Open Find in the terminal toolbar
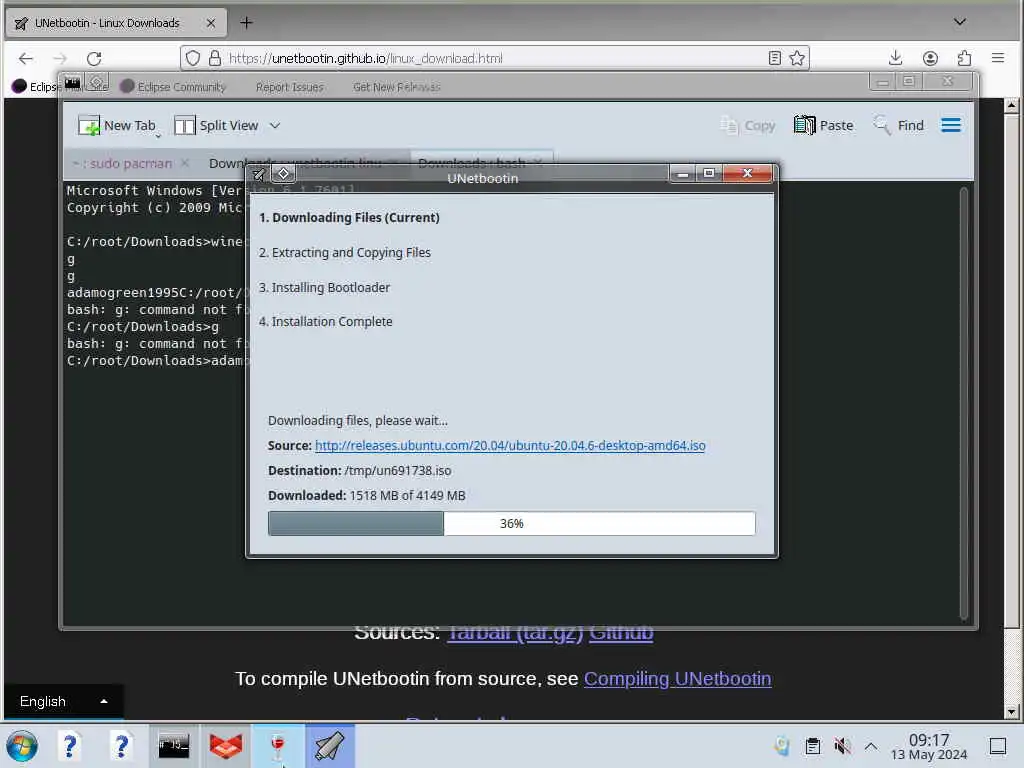The height and width of the screenshot is (768, 1024). pyautogui.click(x=899, y=125)
